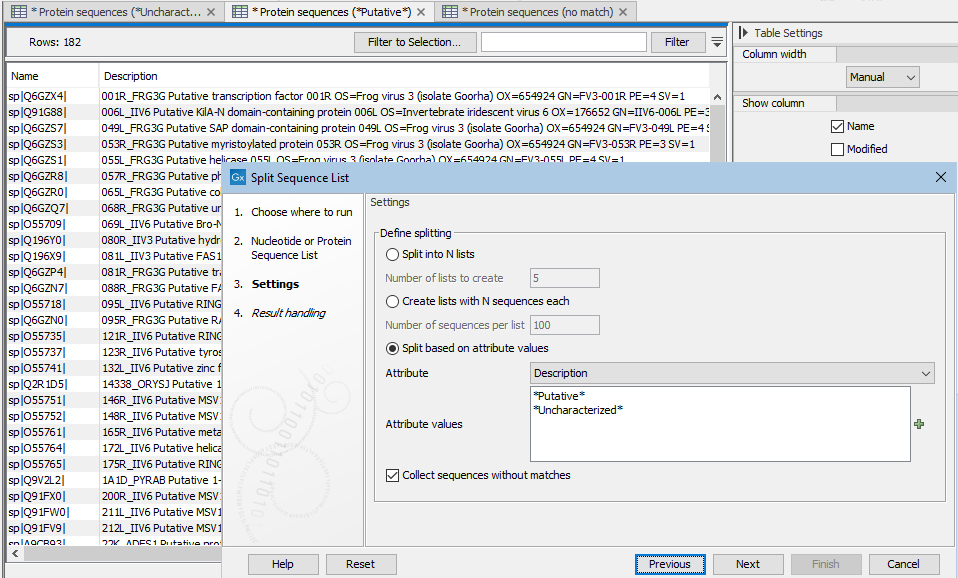Viewport: 958px width, 578px height.
Task: Click the green plus beside Attribute values
Action: click(919, 424)
